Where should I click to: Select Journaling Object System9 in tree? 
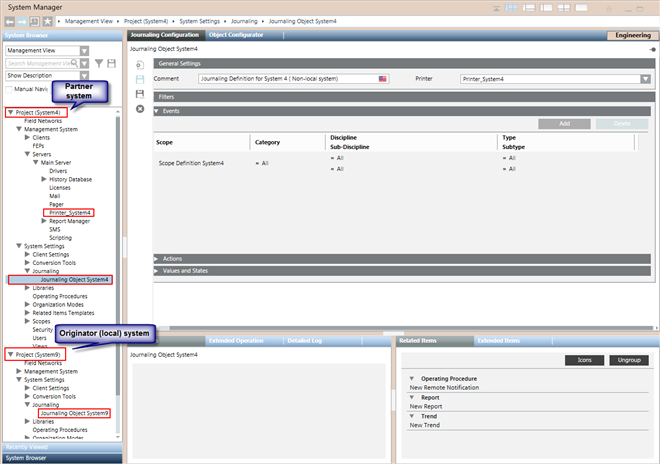[75, 413]
